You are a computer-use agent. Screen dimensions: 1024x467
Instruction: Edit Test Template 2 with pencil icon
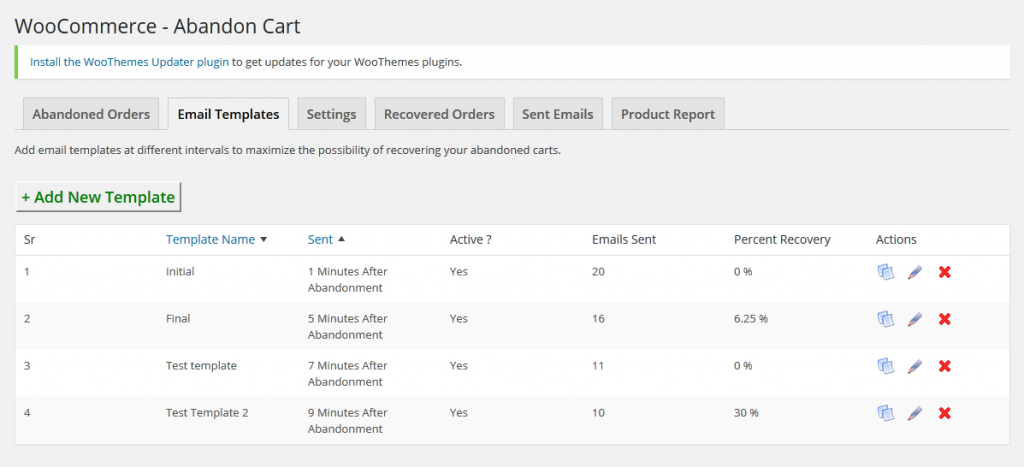[915, 413]
